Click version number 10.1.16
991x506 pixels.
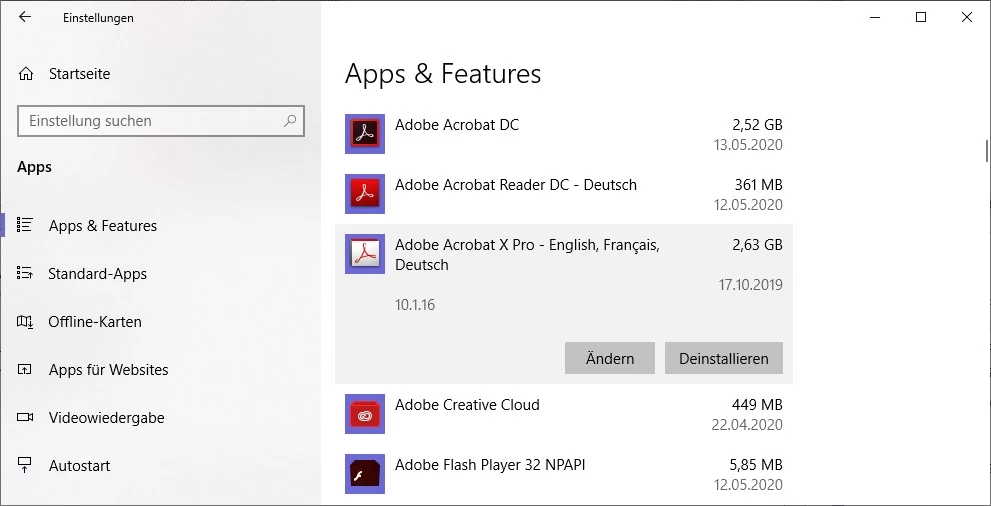[x=415, y=304]
